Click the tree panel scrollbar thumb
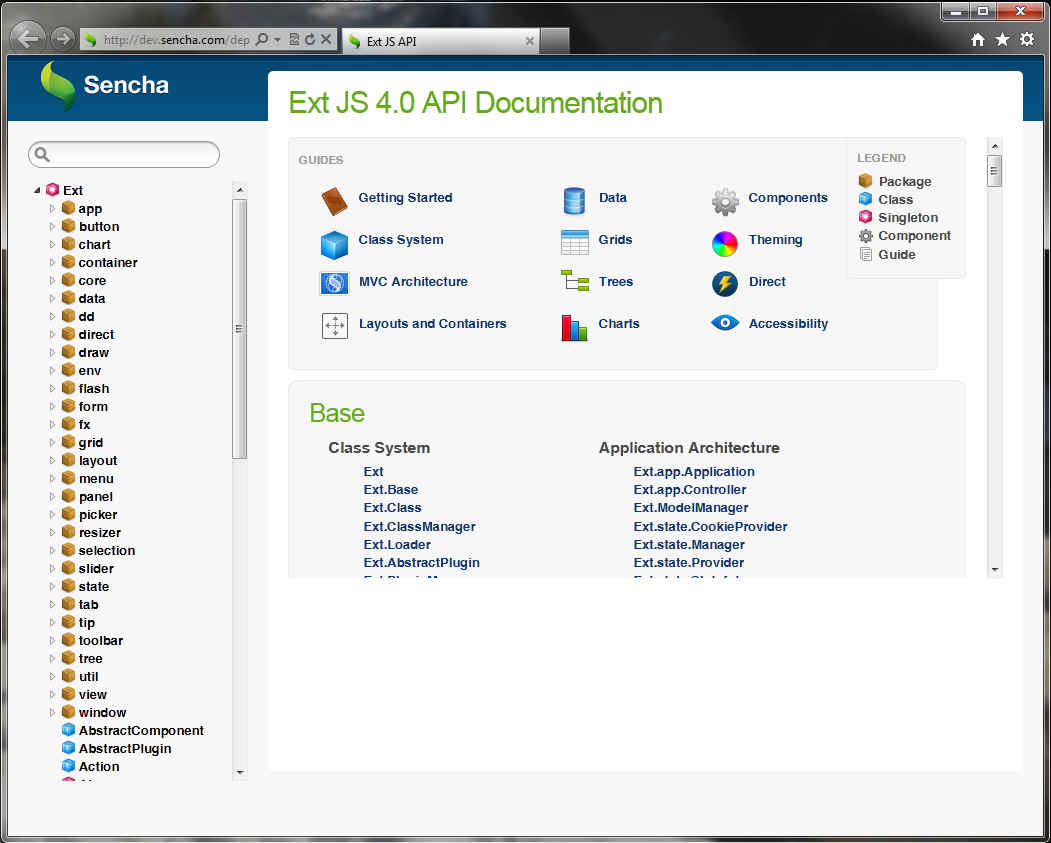Screen dimensions: 1051x843 tap(239, 328)
